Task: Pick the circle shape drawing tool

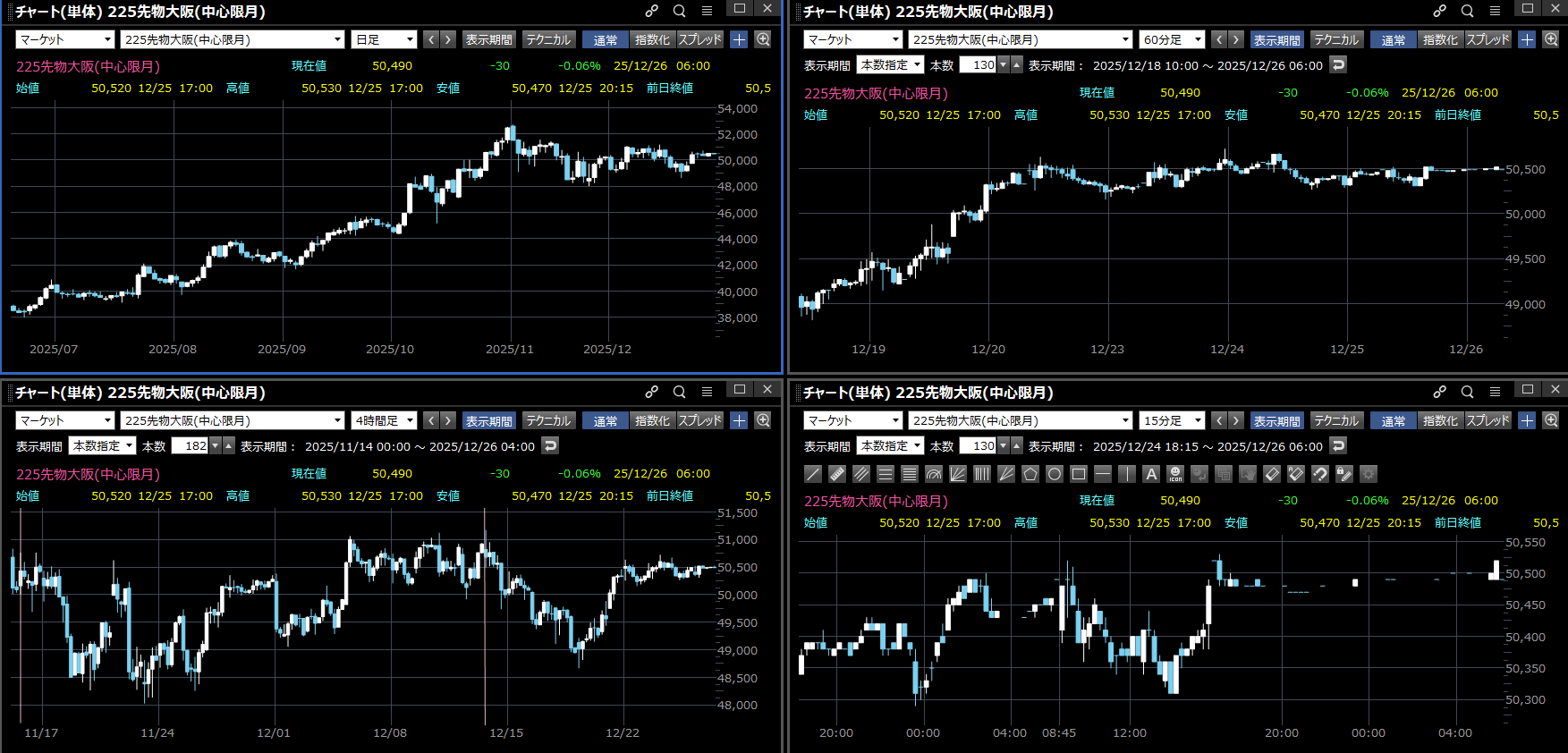Action: tap(1055, 474)
